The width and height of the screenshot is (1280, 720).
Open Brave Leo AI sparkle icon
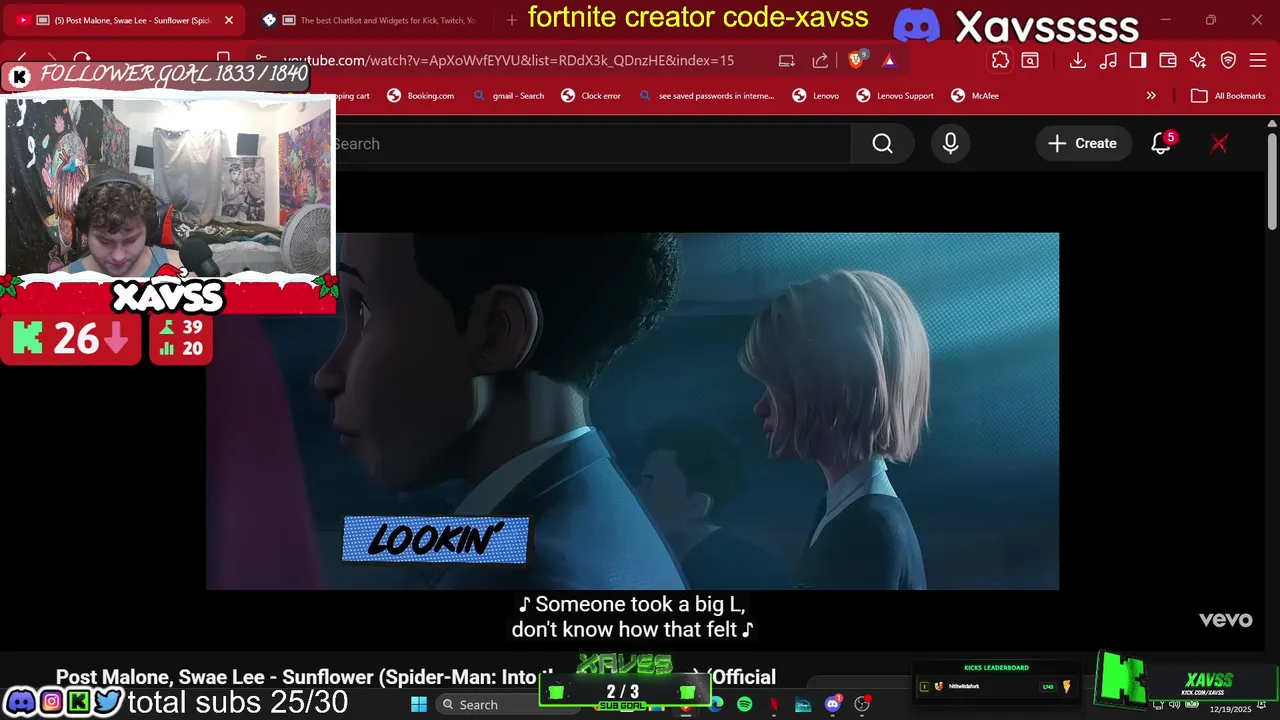(1198, 60)
